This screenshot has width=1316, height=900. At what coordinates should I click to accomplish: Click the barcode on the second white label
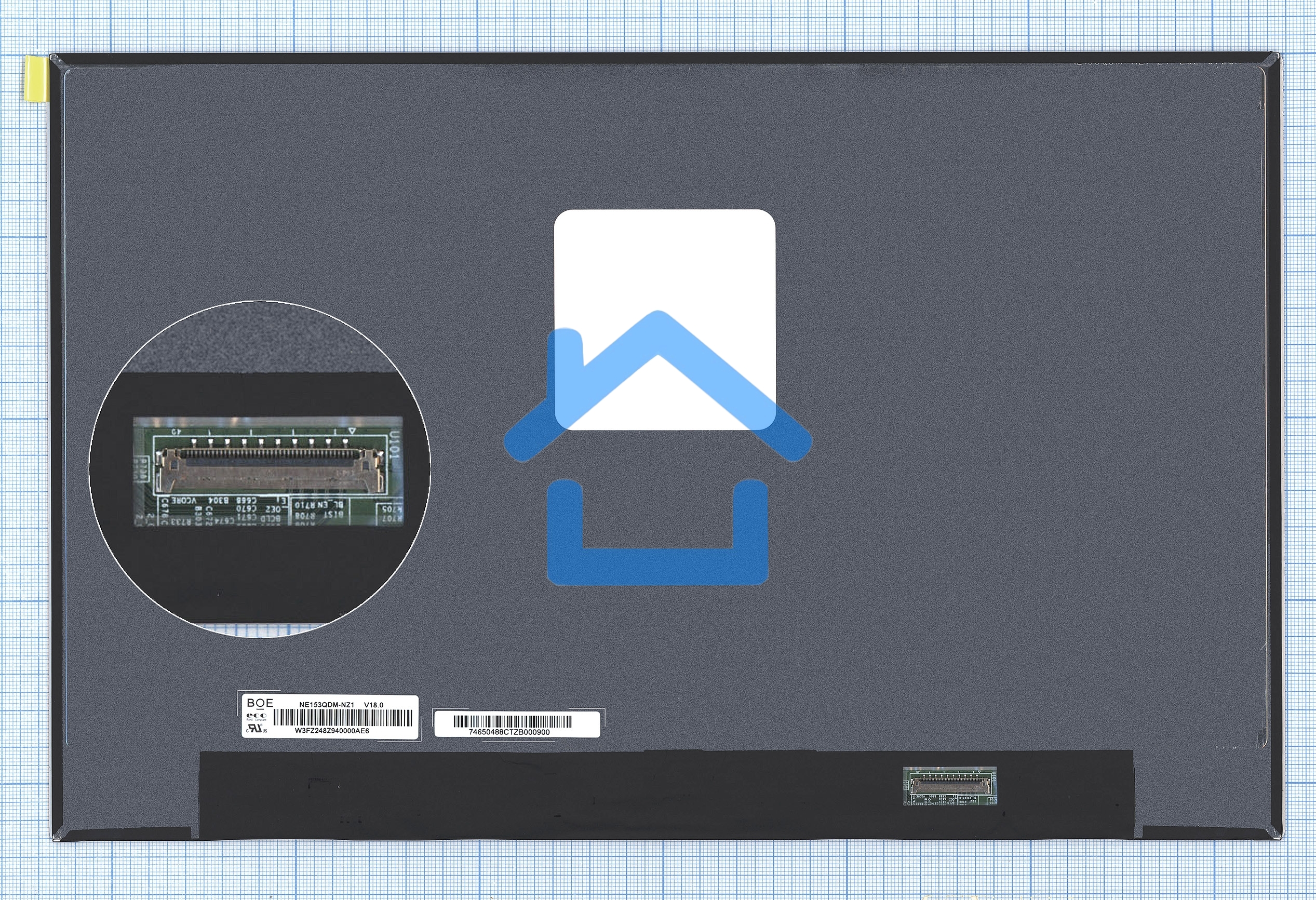coord(513,721)
